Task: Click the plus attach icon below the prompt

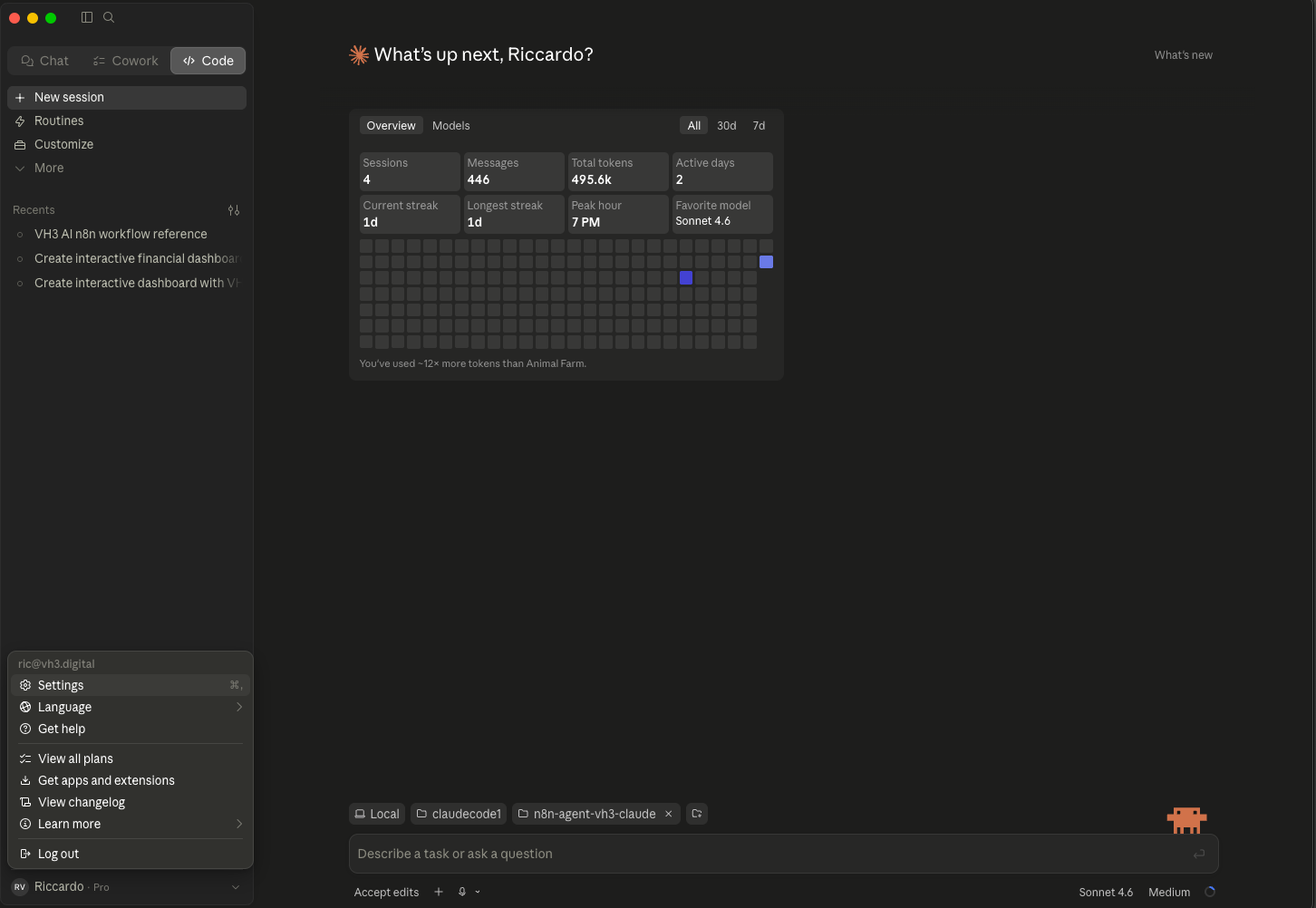Action: coord(439,893)
